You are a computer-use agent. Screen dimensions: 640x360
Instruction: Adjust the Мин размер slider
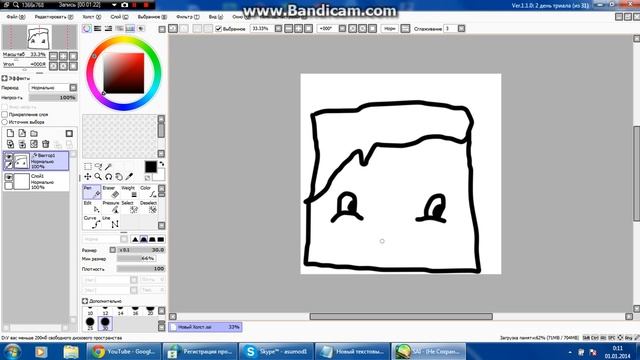pyautogui.click(x=136, y=259)
